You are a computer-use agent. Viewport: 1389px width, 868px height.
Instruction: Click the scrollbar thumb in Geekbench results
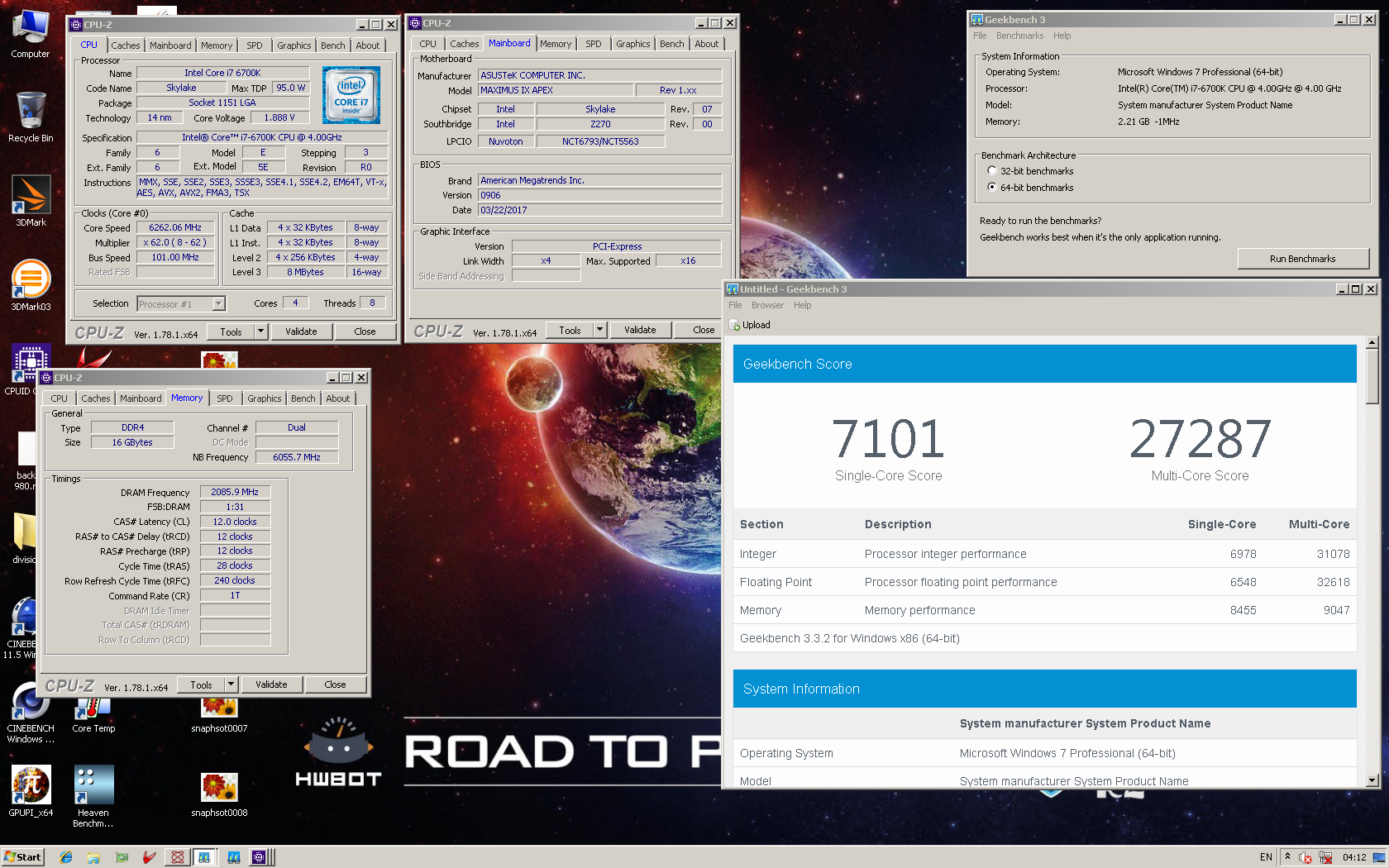pyautogui.click(x=1372, y=376)
